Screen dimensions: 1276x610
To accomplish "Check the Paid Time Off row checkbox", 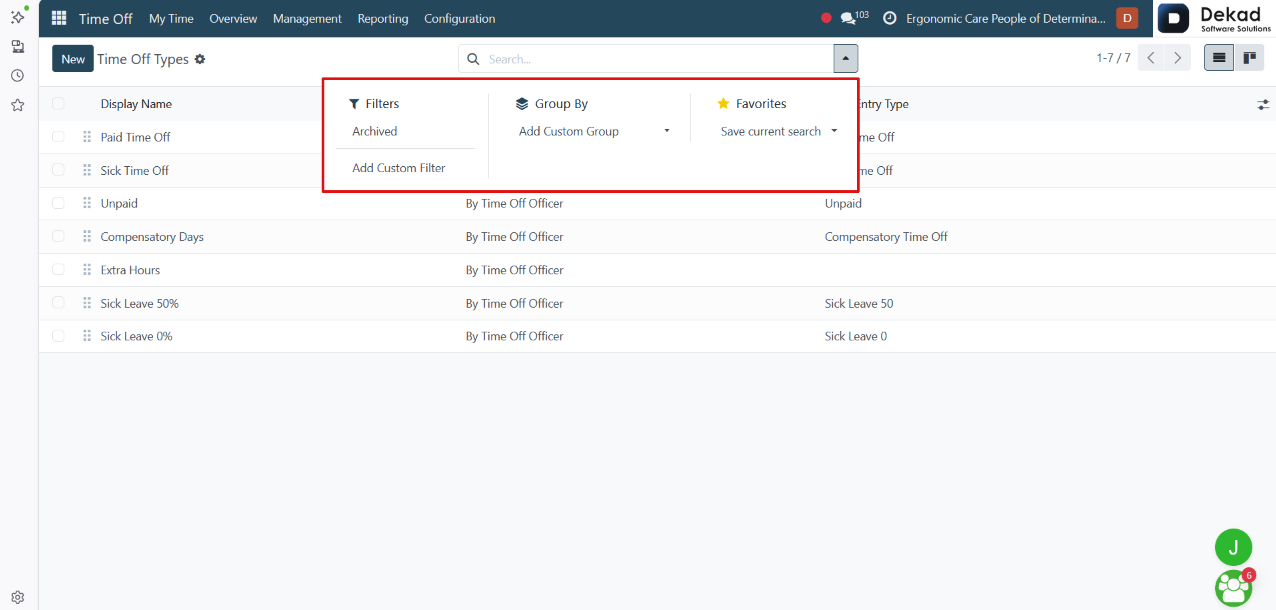I will [x=58, y=137].
